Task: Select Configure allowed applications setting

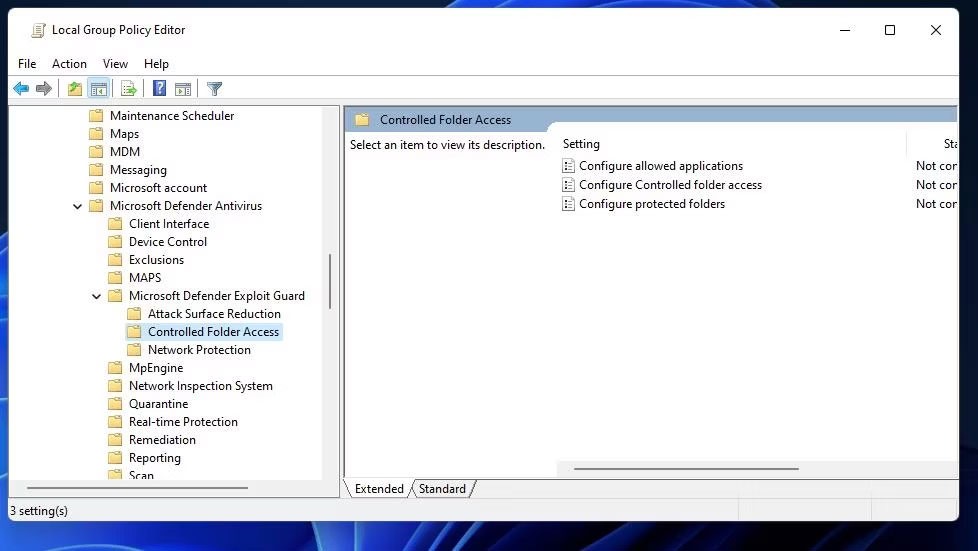Action: [660, 166]
